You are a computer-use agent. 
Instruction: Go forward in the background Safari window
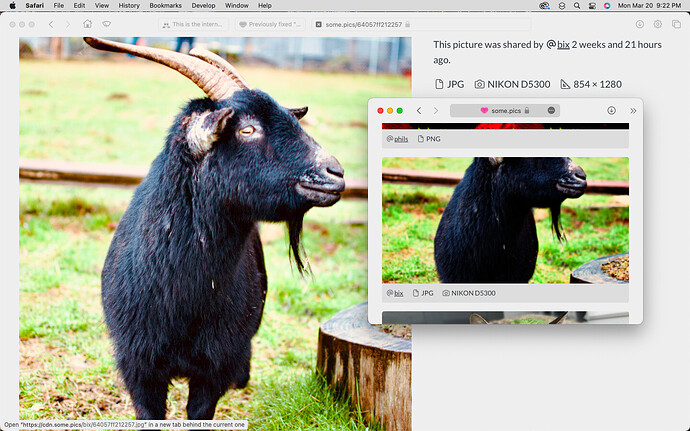pyautogui.click(x=68, y=24)
